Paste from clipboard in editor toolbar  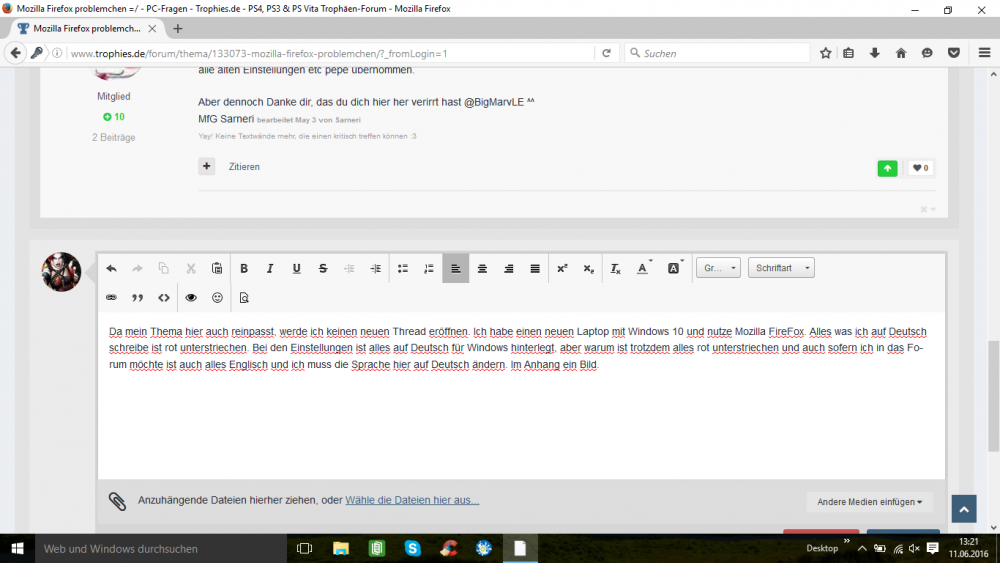pyautogui.click(x=217, y=268)
